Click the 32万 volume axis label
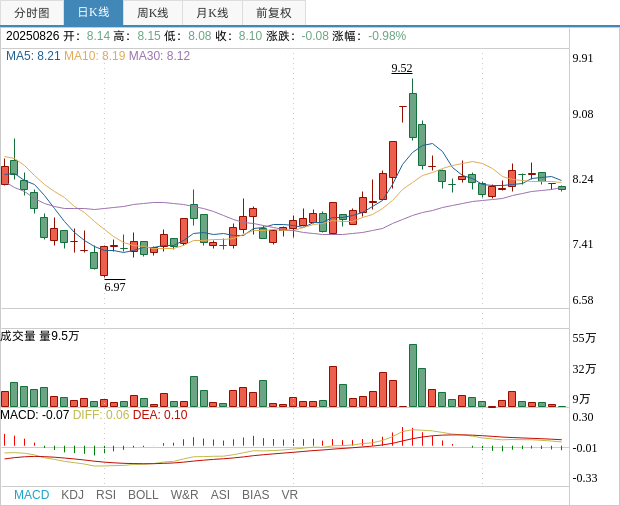The height and width of the screenshot is (506, 620). [x=584, y=369]
